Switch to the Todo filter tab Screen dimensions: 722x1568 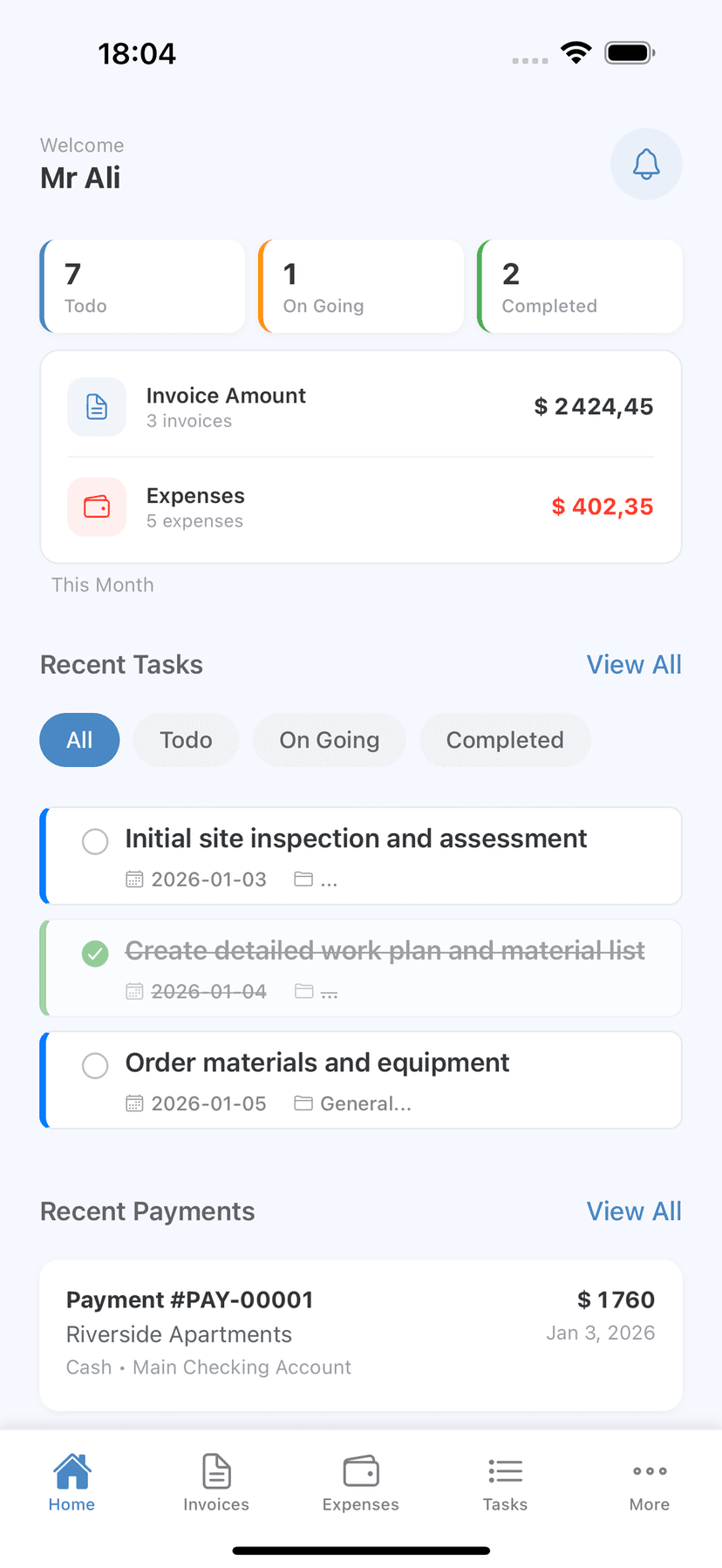pos(186,739)
